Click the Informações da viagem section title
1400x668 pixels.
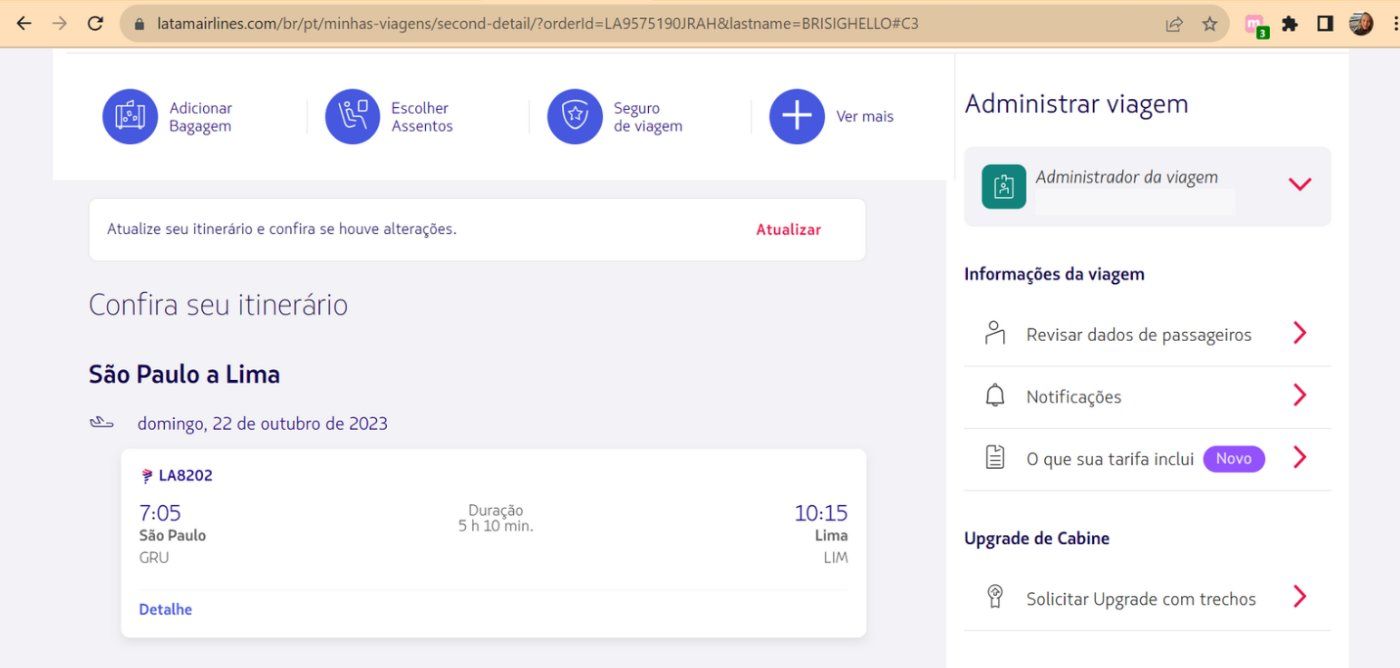[1054, 274]
